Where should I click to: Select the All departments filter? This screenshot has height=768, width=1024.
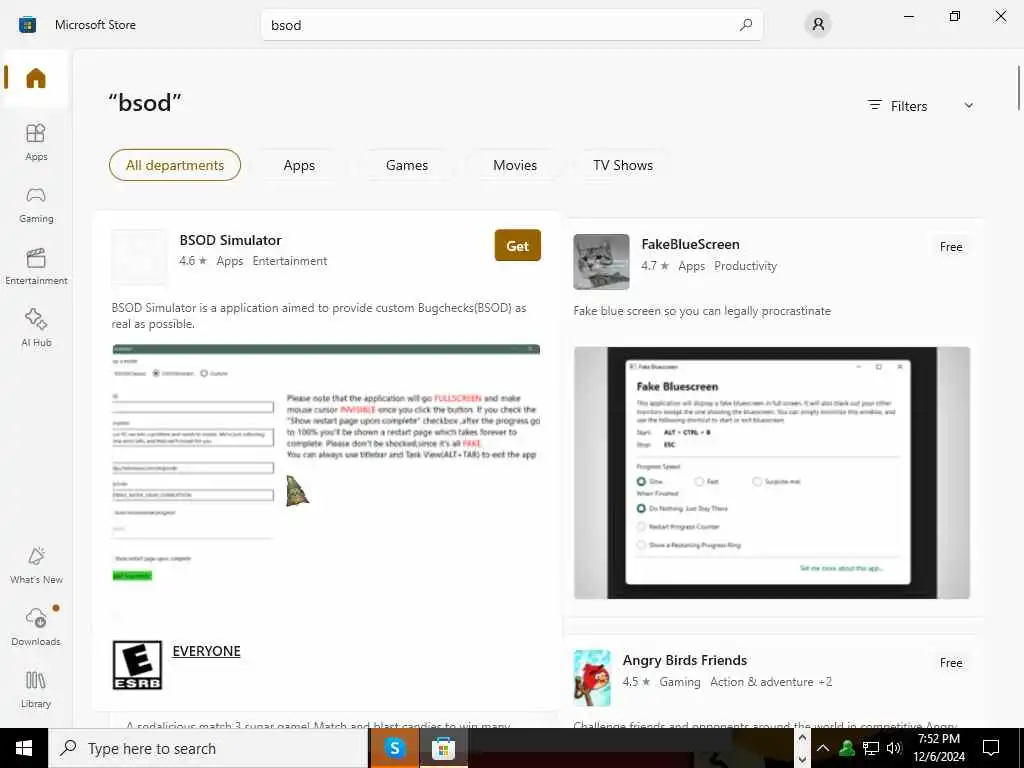(175, 165)
